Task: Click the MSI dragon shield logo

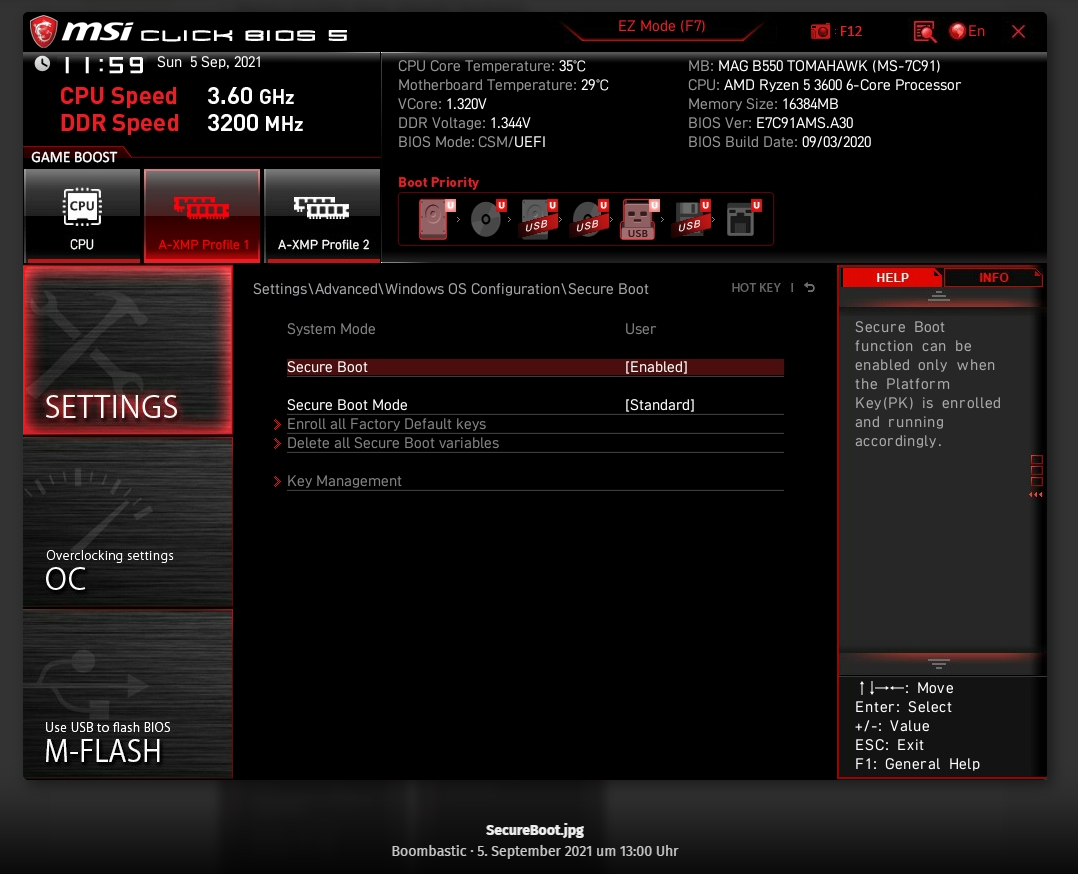Action: 43,32
